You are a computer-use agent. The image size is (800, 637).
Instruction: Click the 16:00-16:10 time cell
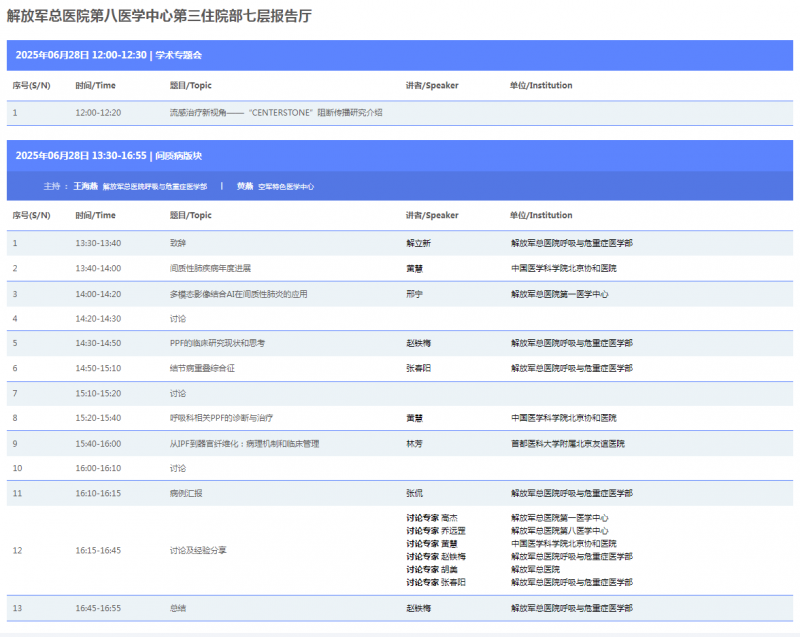tap(98, 468)
